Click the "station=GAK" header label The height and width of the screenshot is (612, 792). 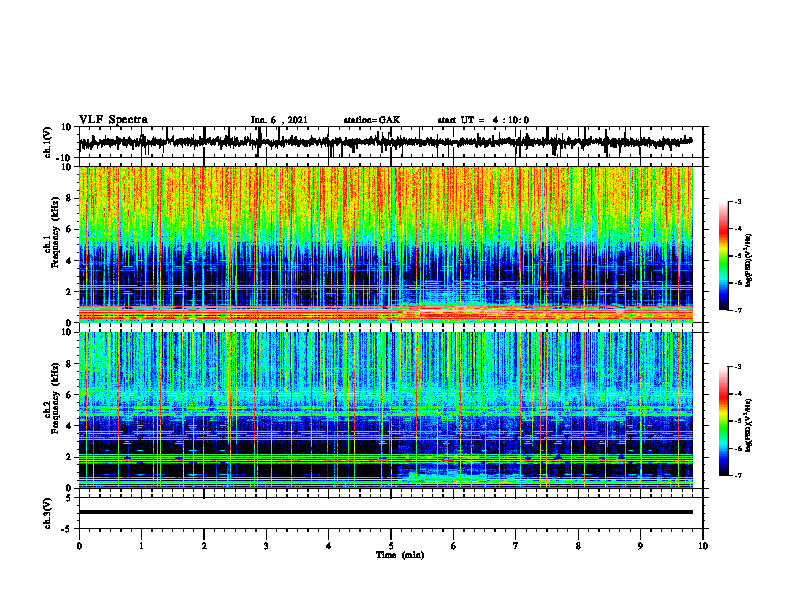[x=372, y=120]
